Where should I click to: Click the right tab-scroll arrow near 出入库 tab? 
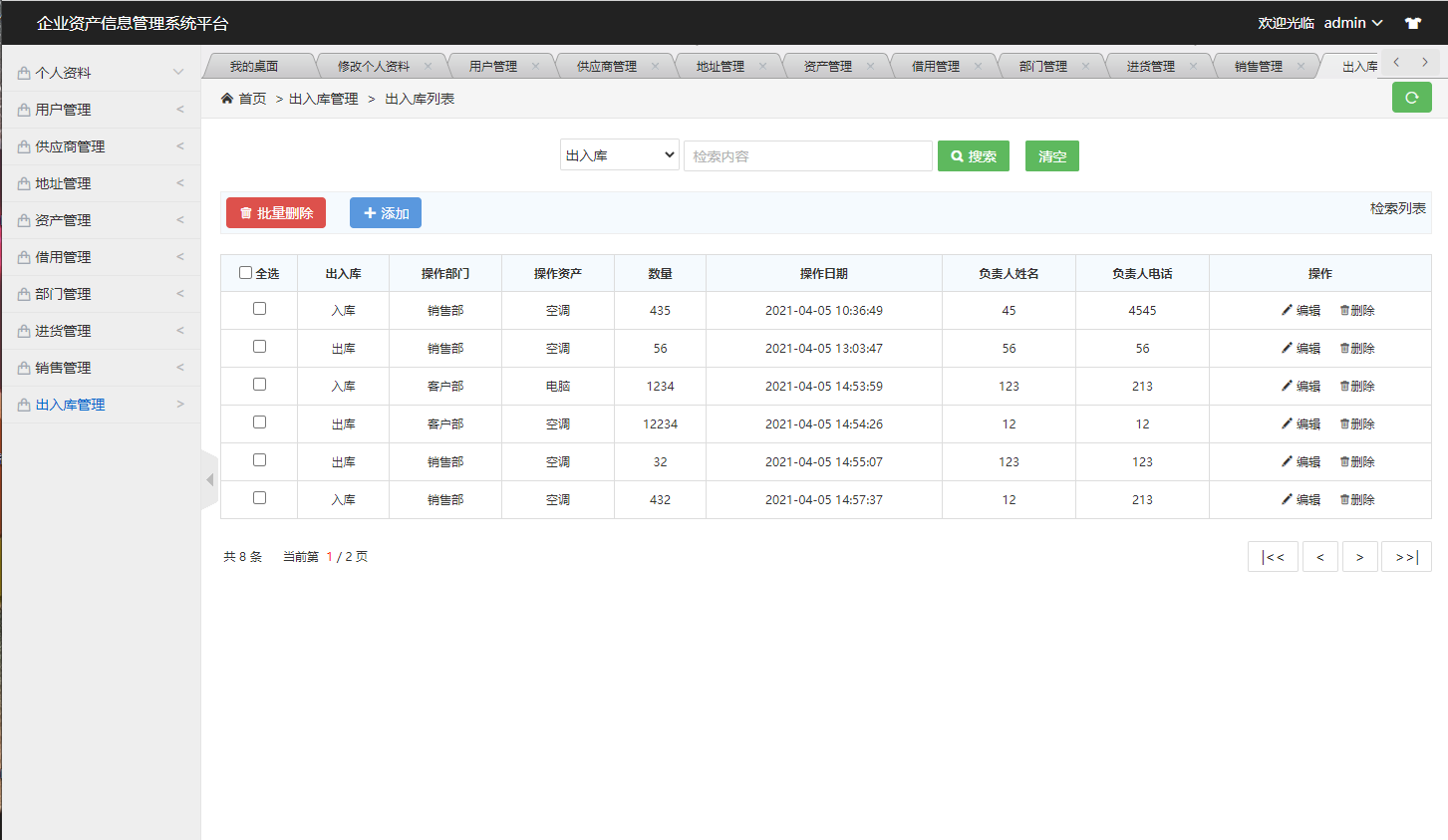[x=1426, y=61]
